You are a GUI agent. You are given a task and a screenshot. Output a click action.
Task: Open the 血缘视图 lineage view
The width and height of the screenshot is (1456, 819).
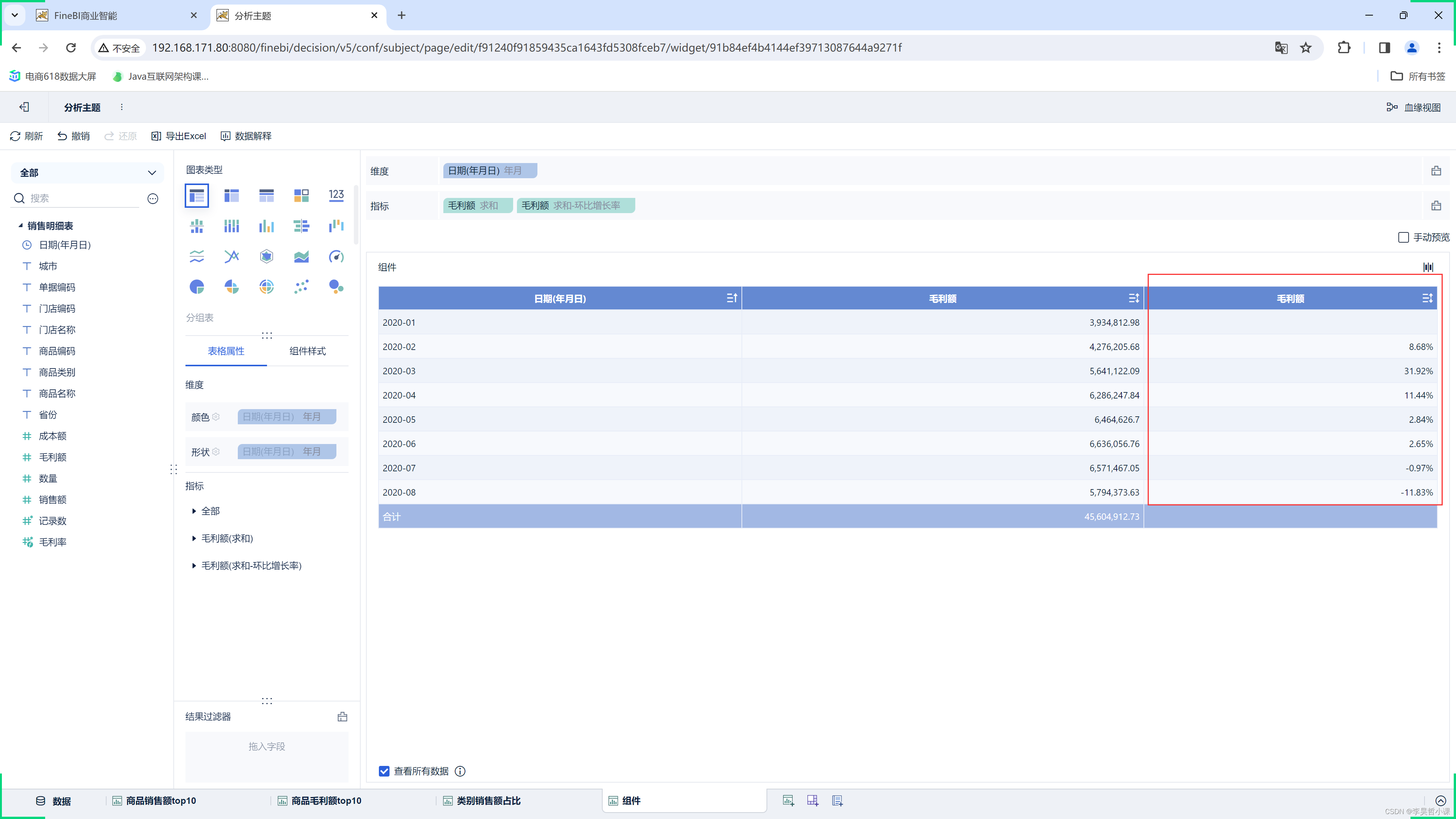coord(1414,107)
